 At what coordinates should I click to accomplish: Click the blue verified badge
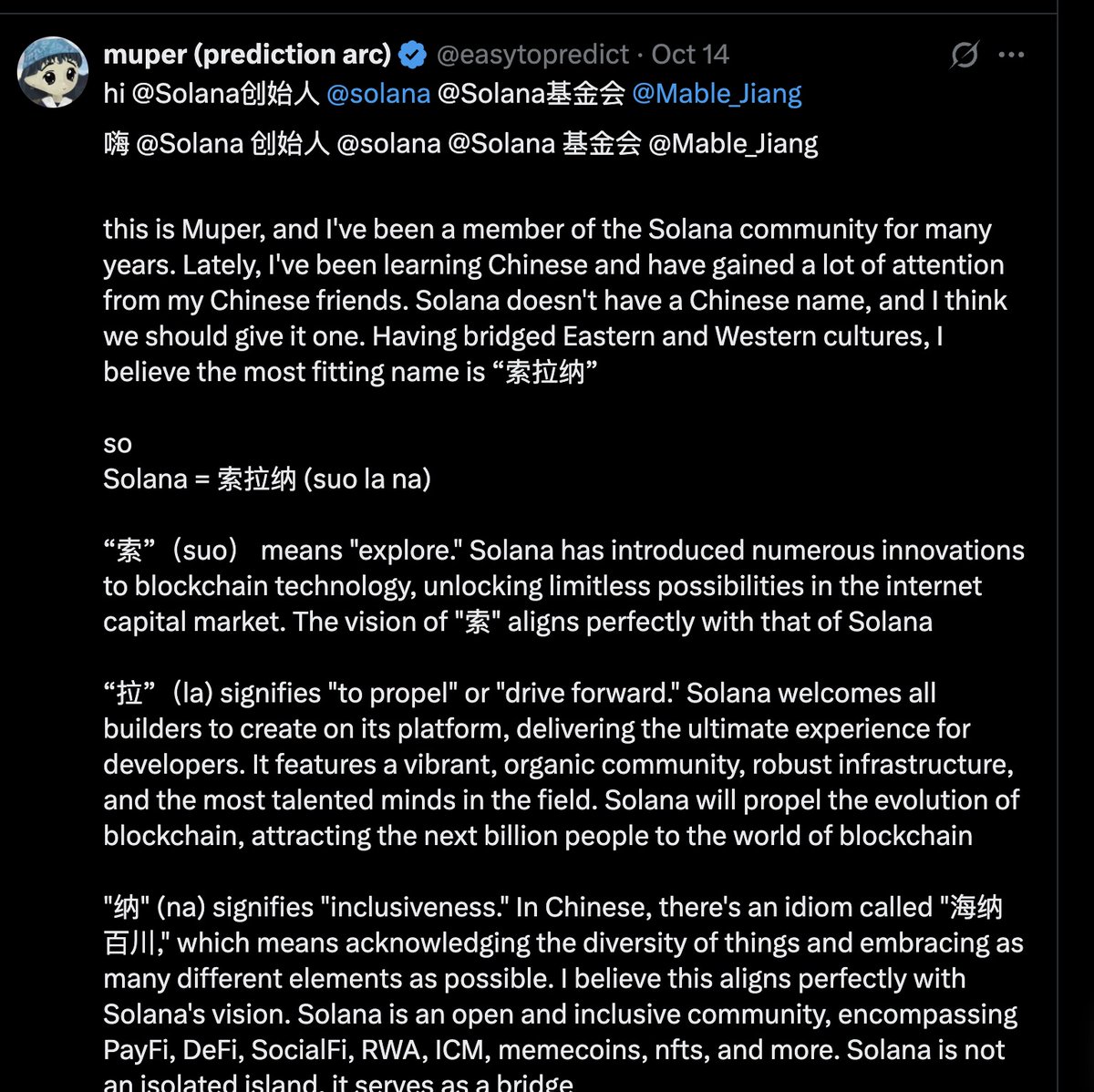(x=413, y=55)
